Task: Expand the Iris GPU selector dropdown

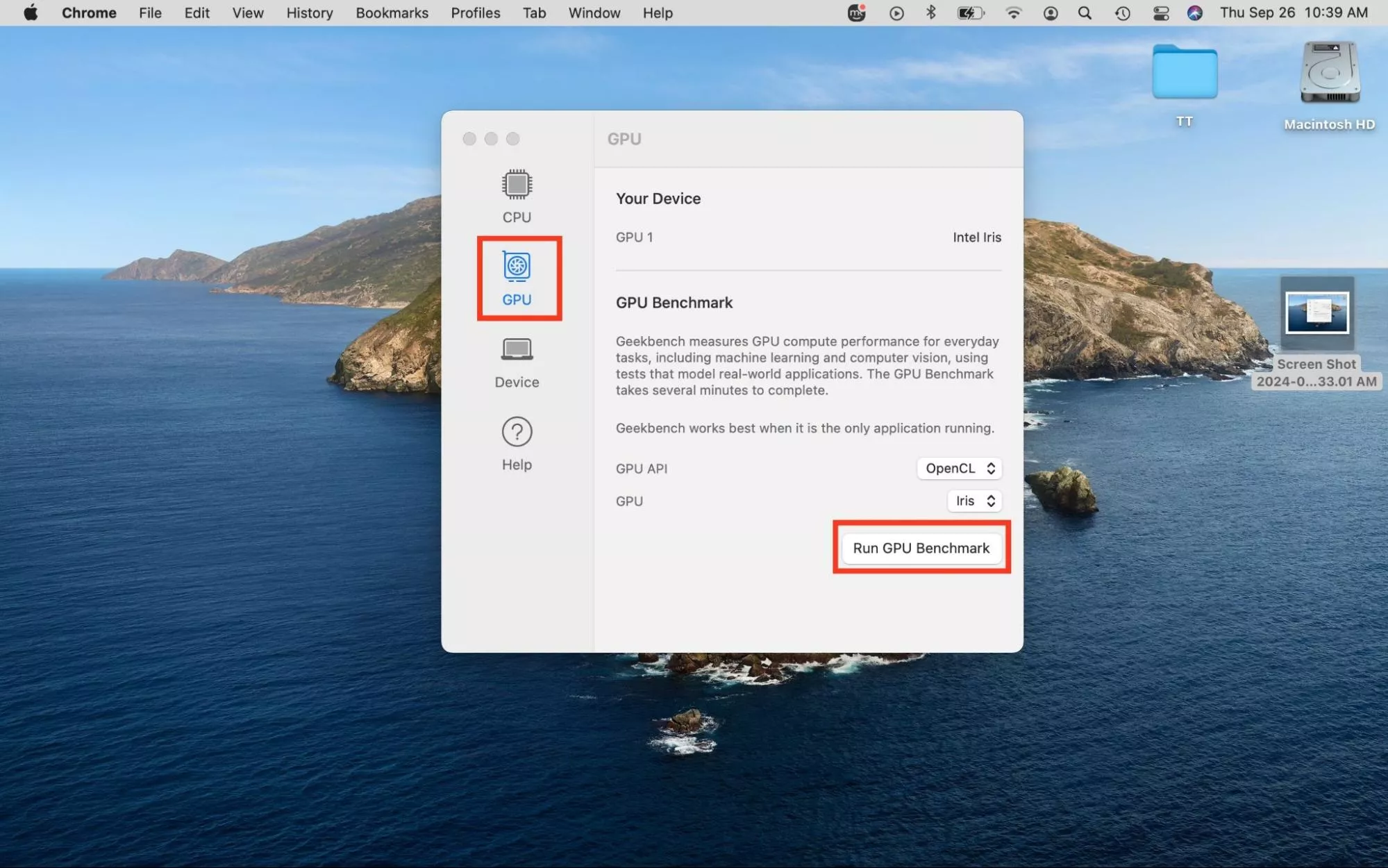Action: coord(974,501)
